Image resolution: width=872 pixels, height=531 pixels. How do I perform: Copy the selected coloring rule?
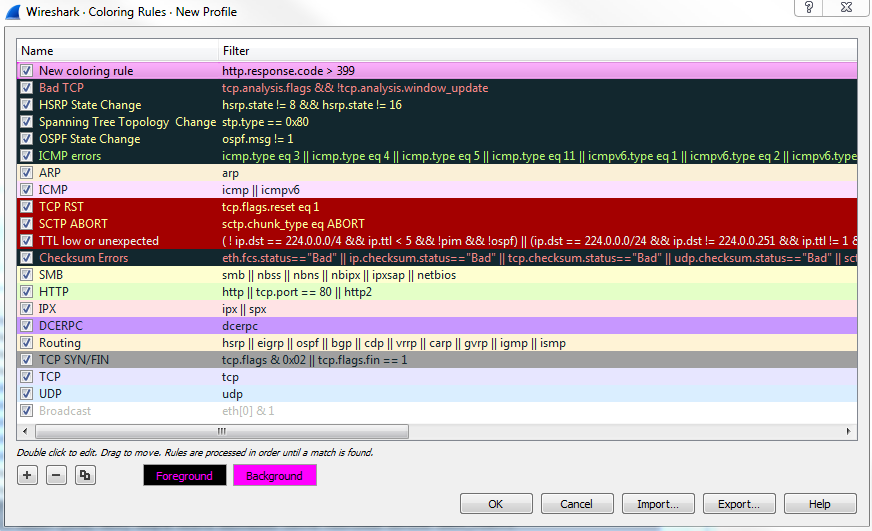85,475
